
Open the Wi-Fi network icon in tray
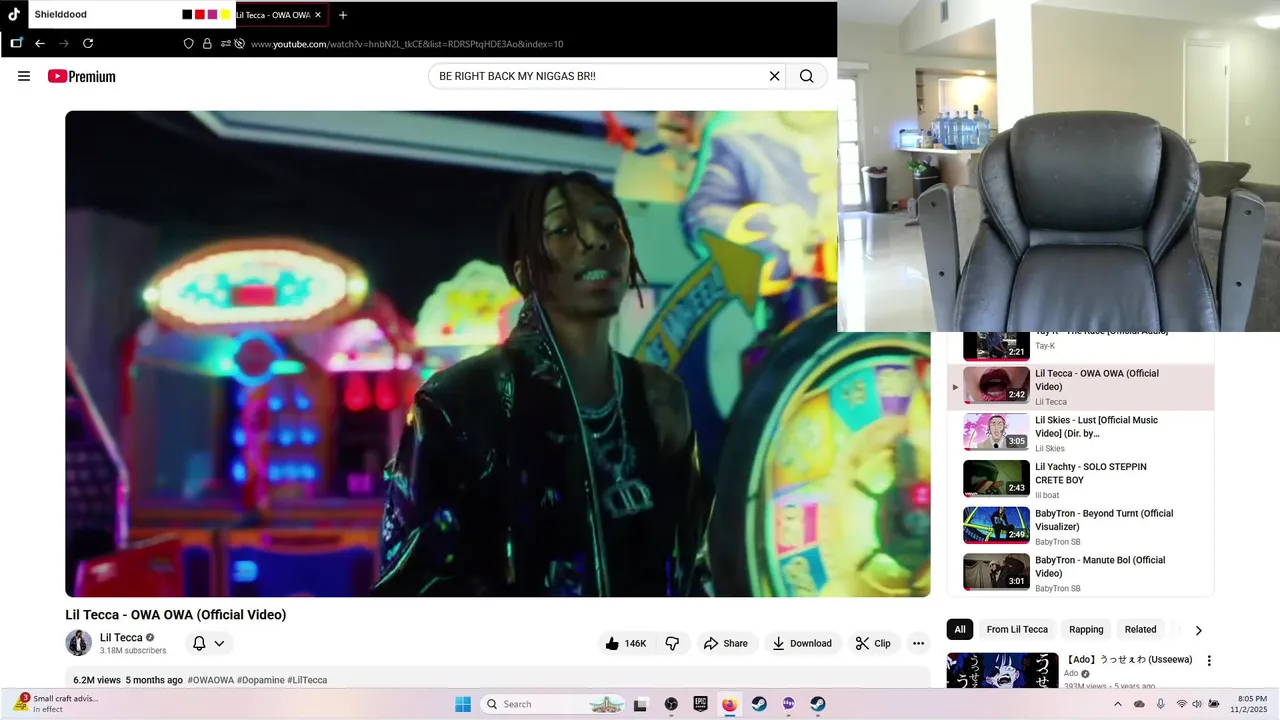click(x=1182, y=704)
